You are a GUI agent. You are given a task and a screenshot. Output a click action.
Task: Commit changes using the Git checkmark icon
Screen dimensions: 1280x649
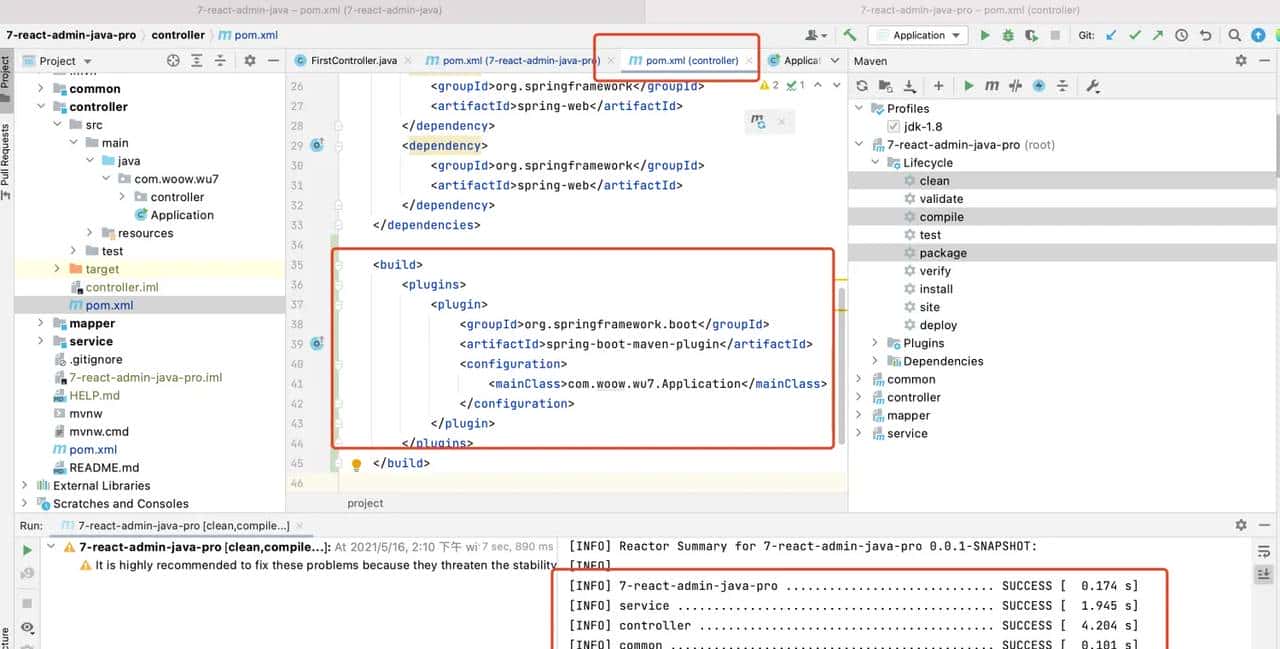(1135, 35)
